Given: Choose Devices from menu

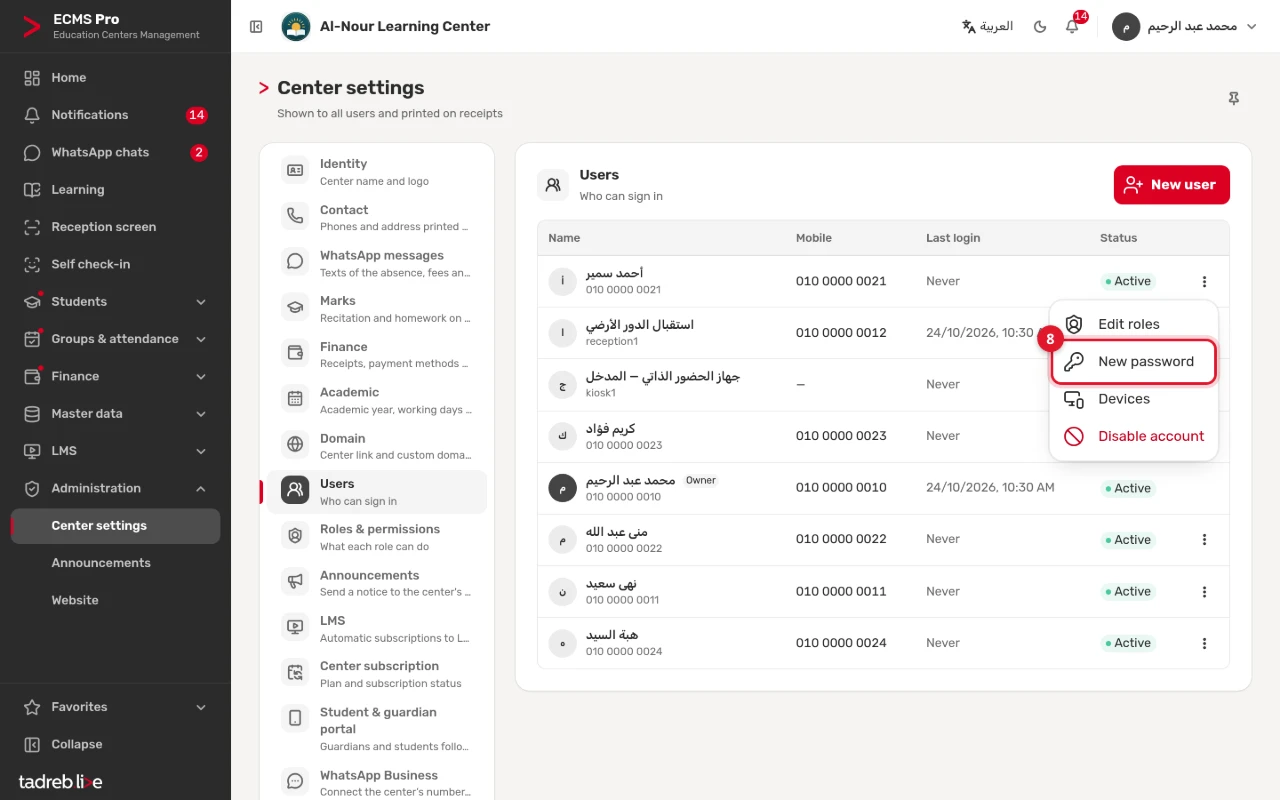Looking at the screenshot, I should point(1134,399).
